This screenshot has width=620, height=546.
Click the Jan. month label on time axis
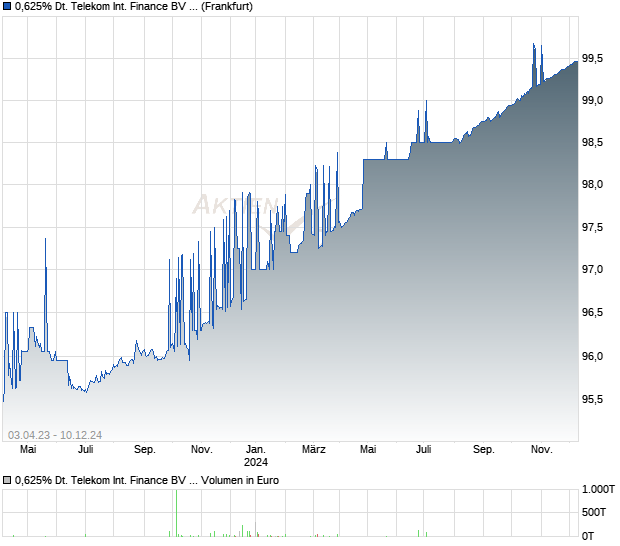click(x=257, y=450)
